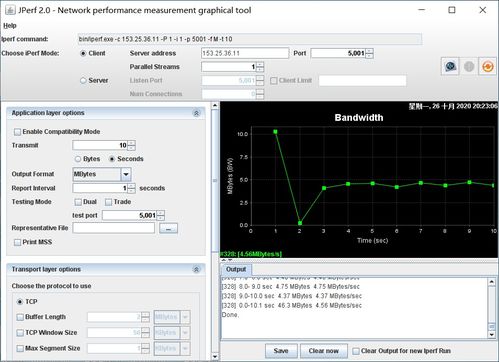Check the Print MSS option
This screenshot has width=499, height=362.
click(x=17, y=242)
